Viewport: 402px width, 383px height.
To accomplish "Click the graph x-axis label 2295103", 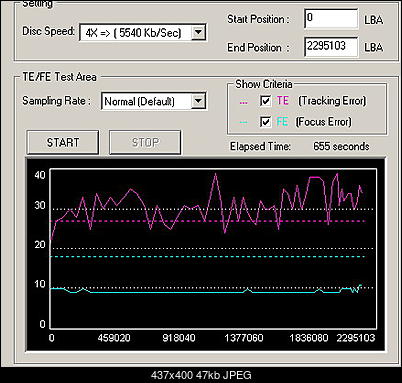I will [356, 338].
